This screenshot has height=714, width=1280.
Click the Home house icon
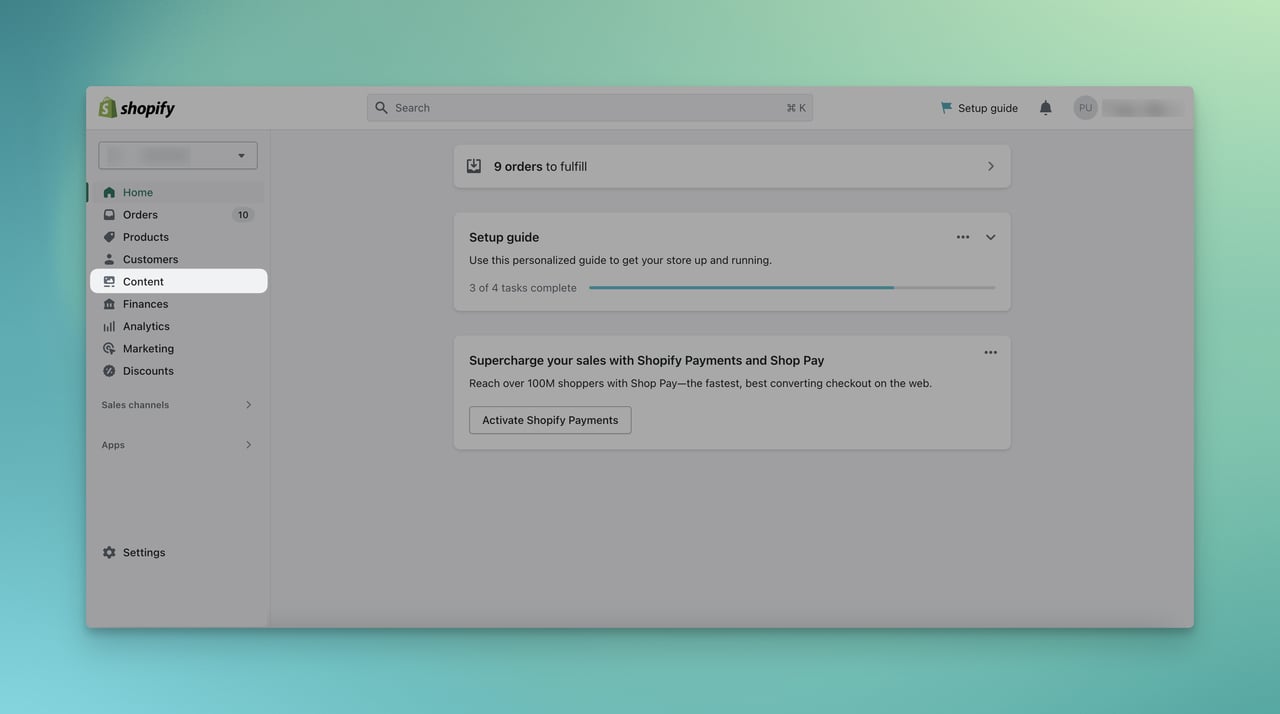click(109, 192)
